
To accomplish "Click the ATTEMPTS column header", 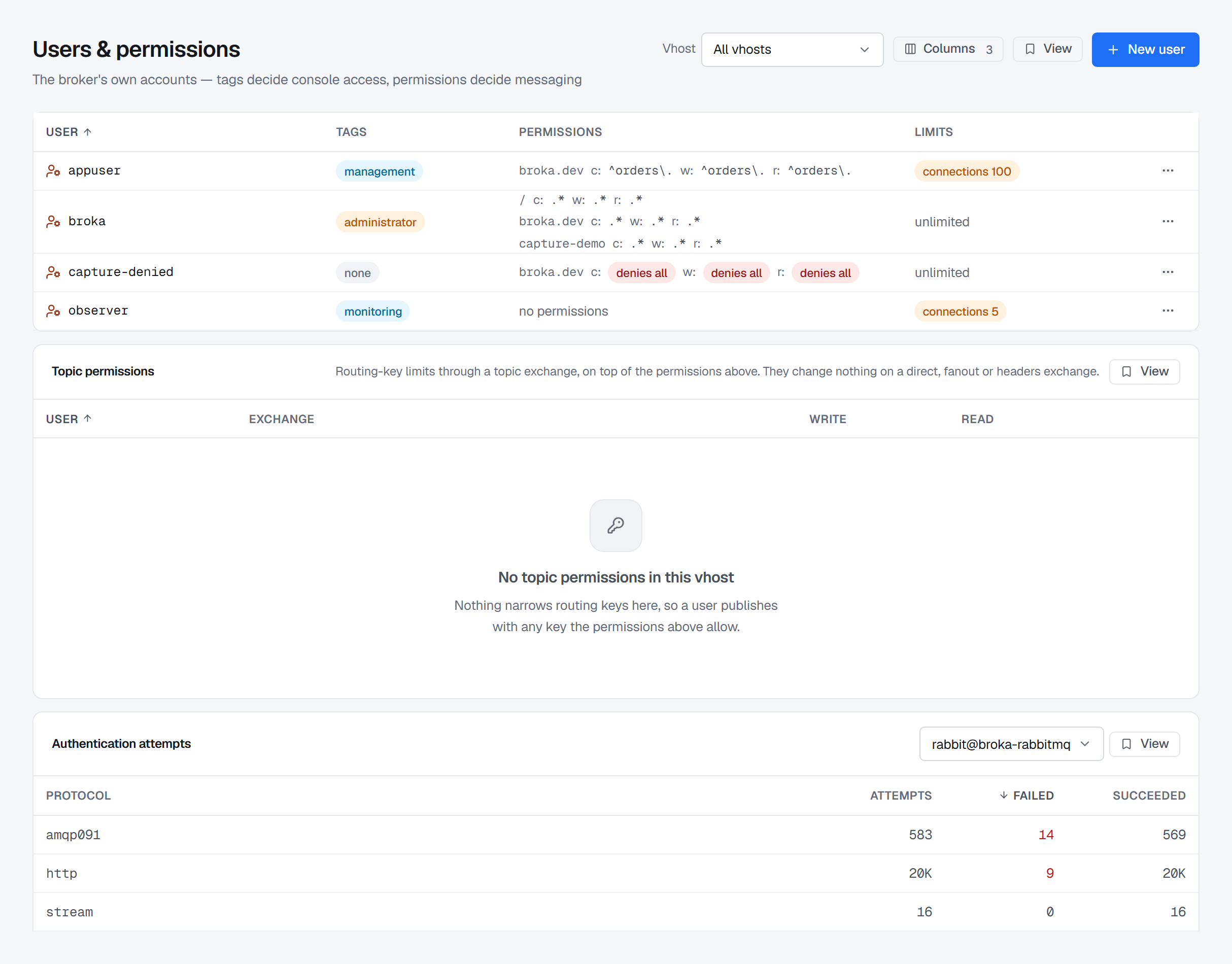I will pyautogui.click(x=900, y=795).
